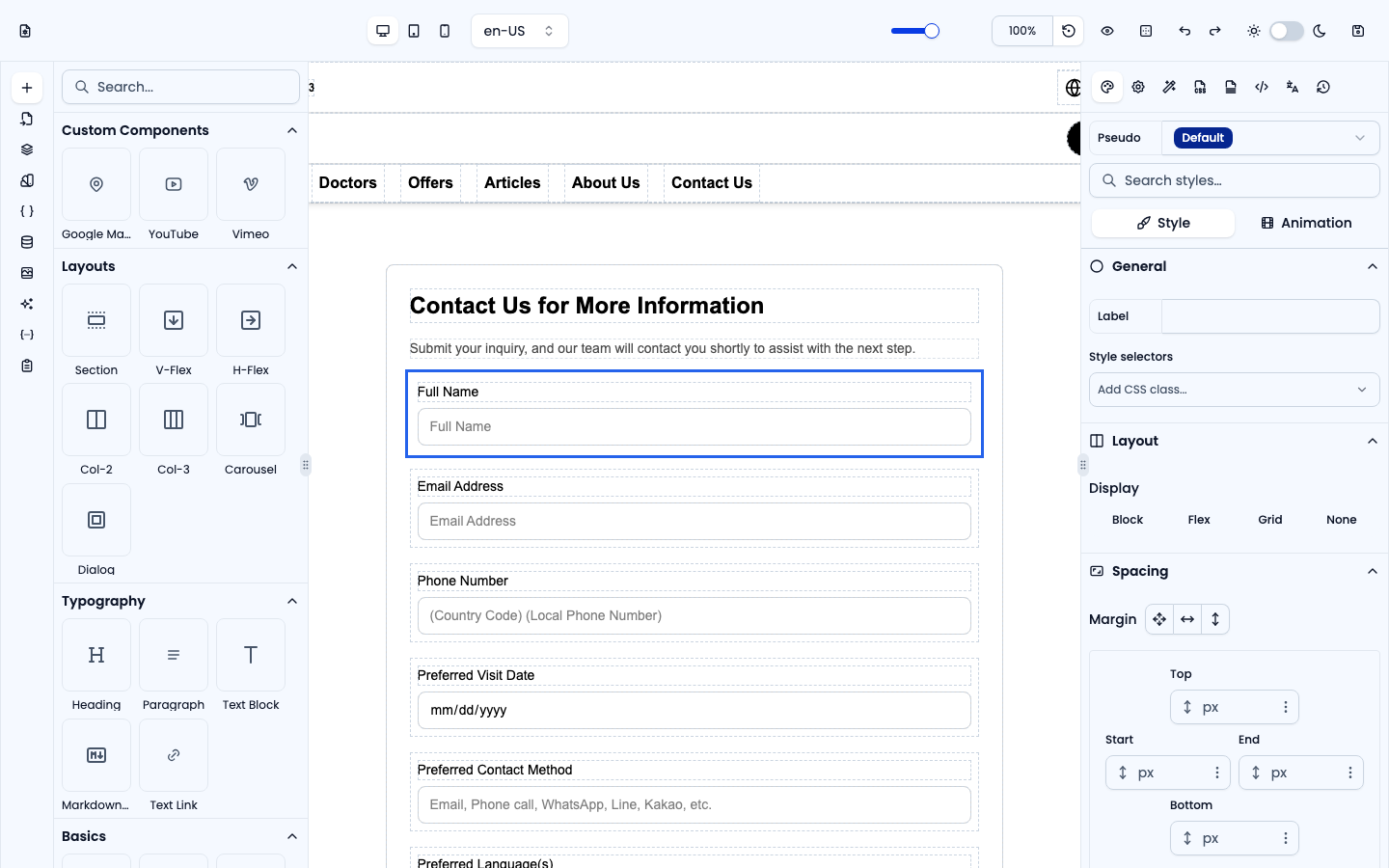Click the undo arrow icon

(1185, 31)
